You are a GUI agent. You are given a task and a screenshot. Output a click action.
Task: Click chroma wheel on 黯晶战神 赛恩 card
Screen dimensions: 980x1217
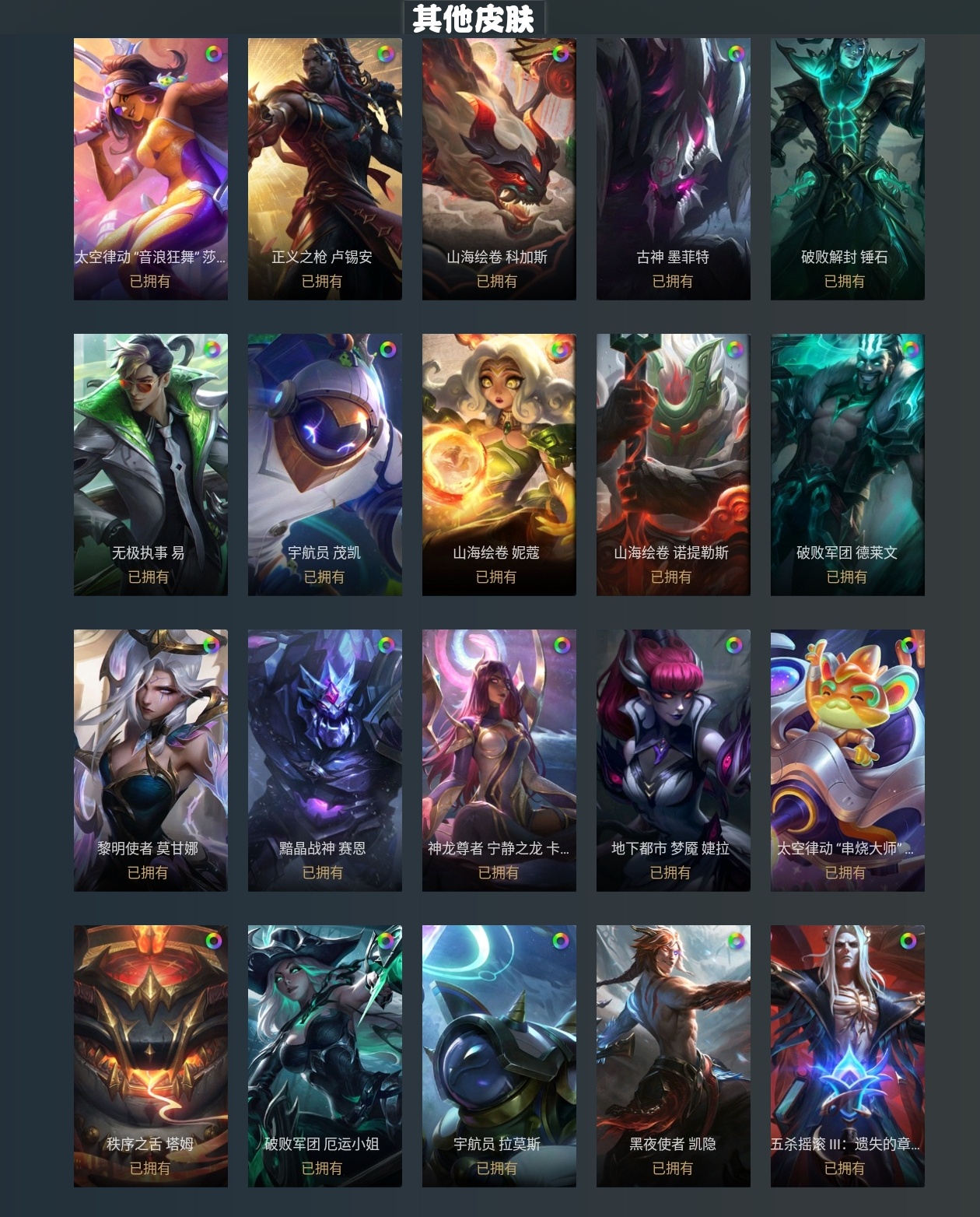[387, 645]
